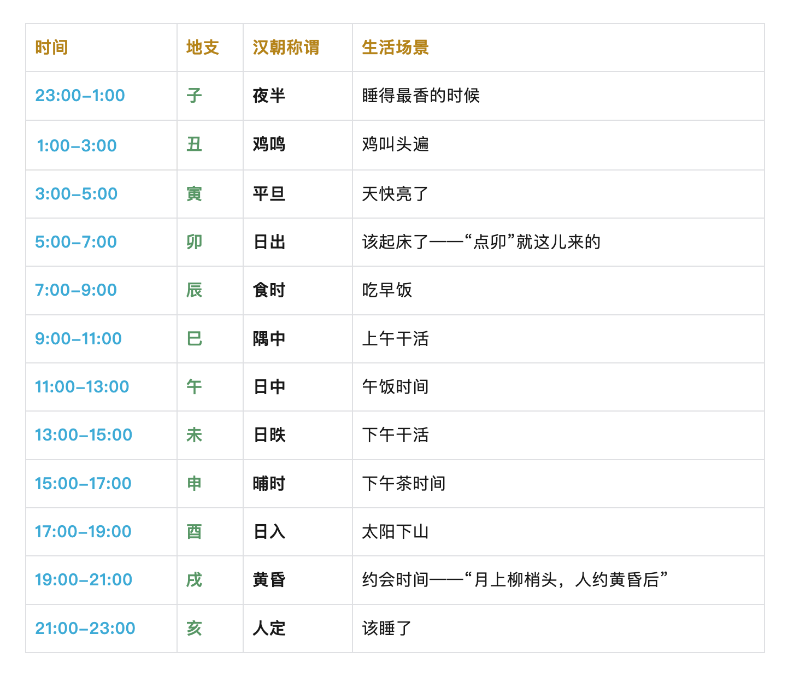Select the 黄昏 cell
Screen dimensions: 800x681
click(269, 580)
